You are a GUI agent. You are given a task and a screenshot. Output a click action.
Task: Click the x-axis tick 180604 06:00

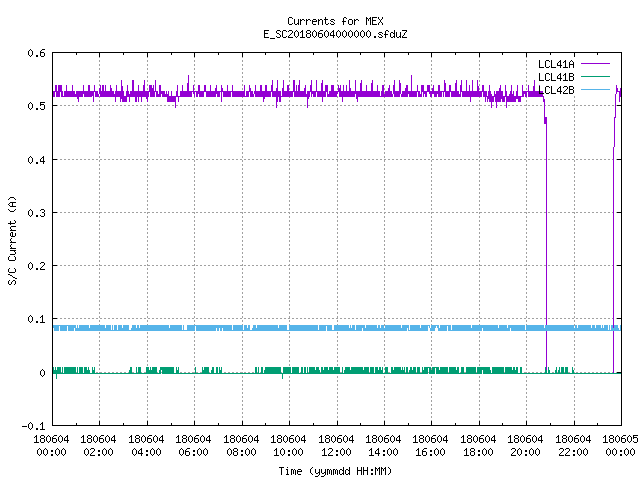(193, 445)
